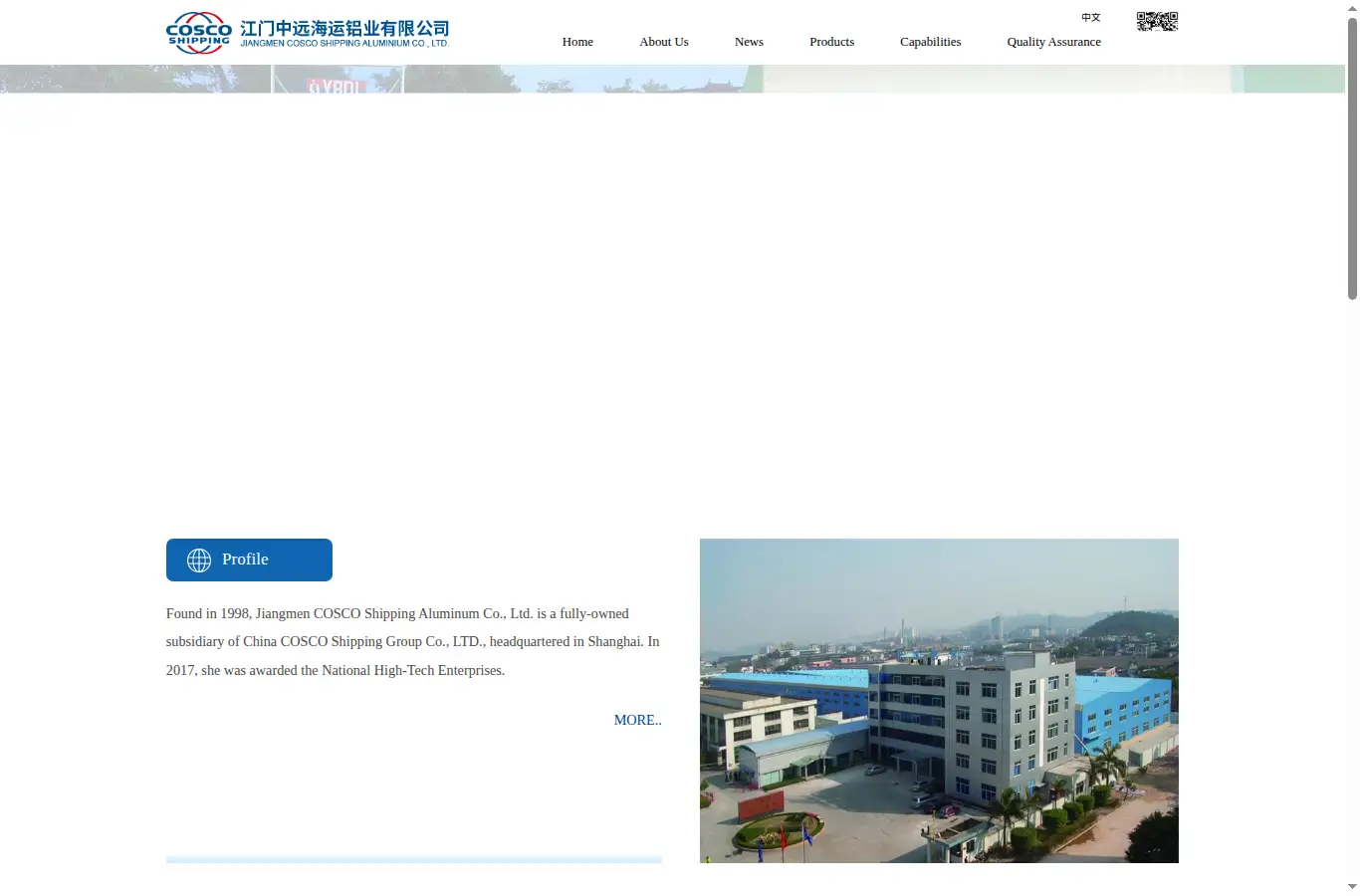Click the Chinese company name text
1360x896 pixels.
point(344,29)
